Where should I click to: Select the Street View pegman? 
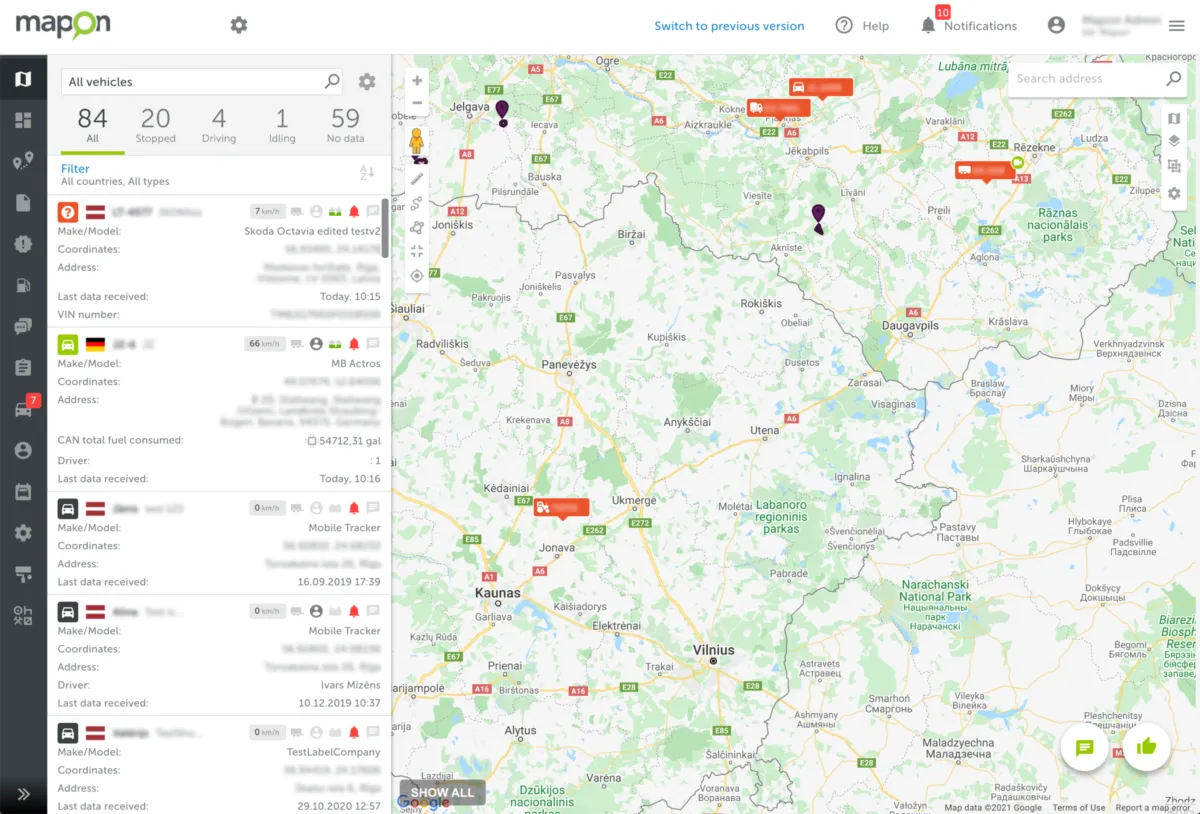(417, 141)
